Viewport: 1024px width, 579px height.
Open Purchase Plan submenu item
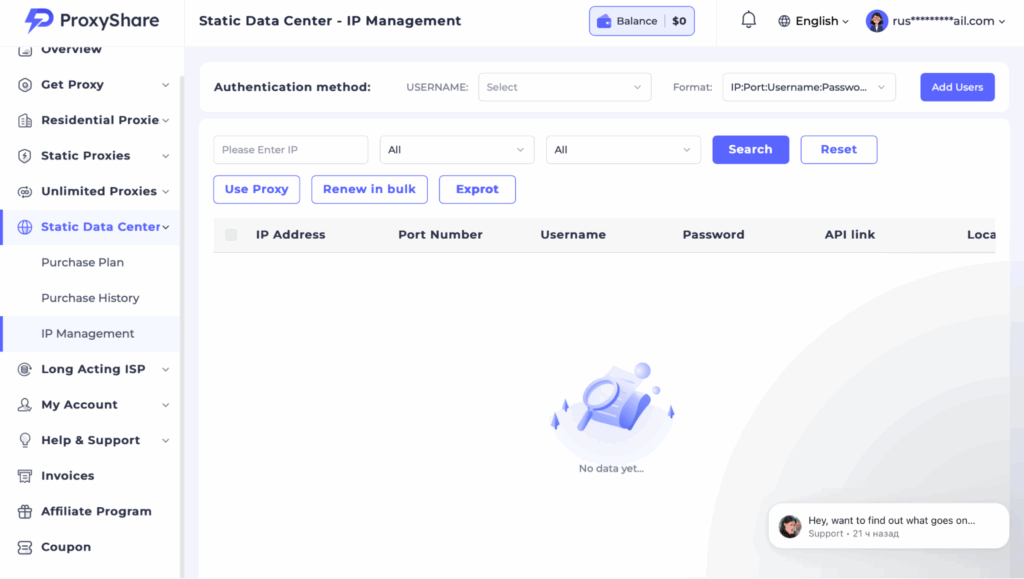pos(82,262)
